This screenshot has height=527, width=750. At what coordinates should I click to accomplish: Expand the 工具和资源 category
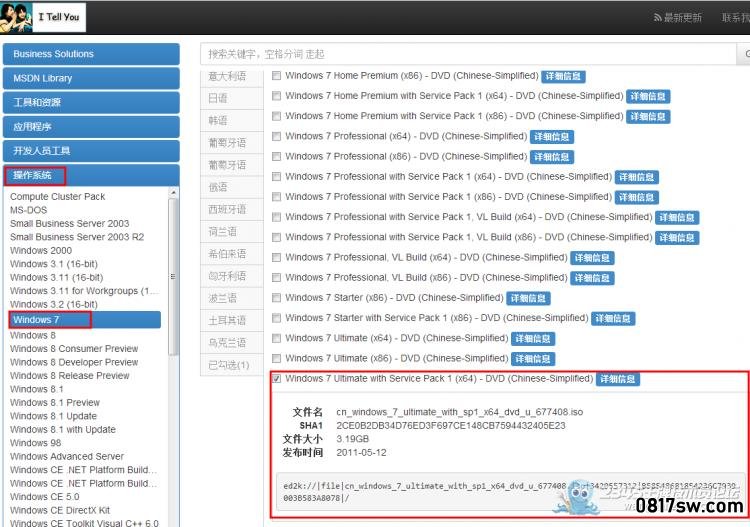91,102
